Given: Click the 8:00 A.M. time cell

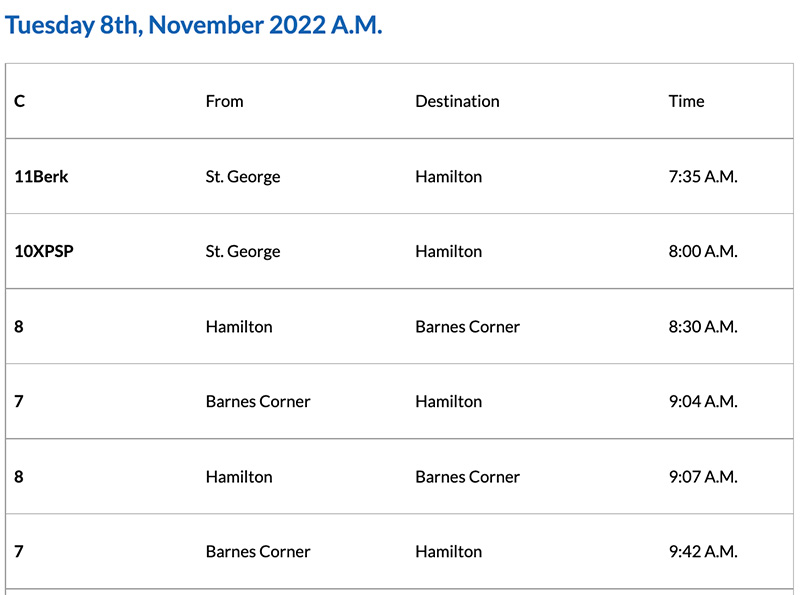Looking at the screenshot, I should pyautogui.click(x=702, y=251).
